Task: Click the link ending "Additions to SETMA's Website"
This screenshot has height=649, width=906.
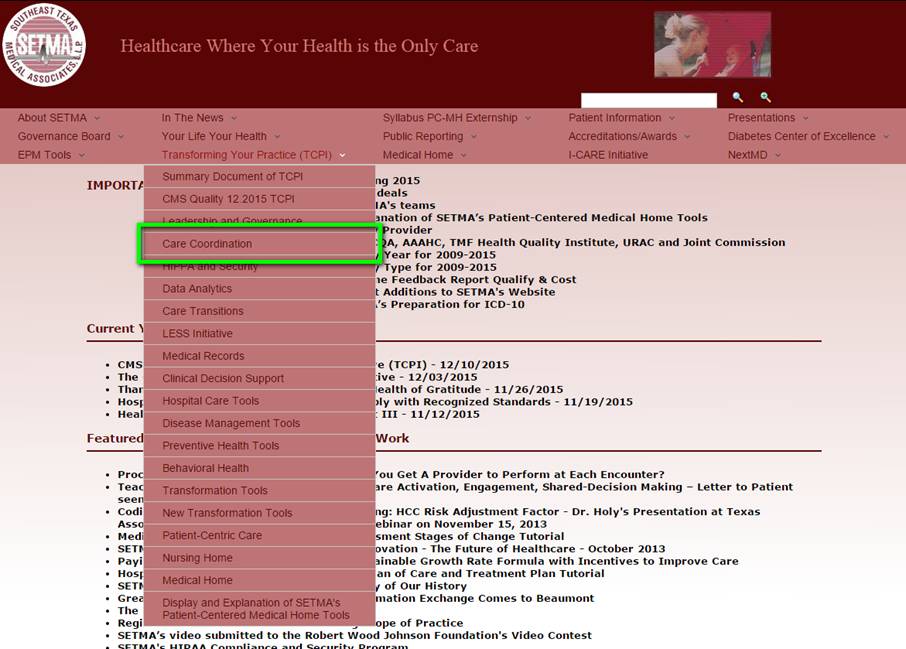Action: [465, 292]
